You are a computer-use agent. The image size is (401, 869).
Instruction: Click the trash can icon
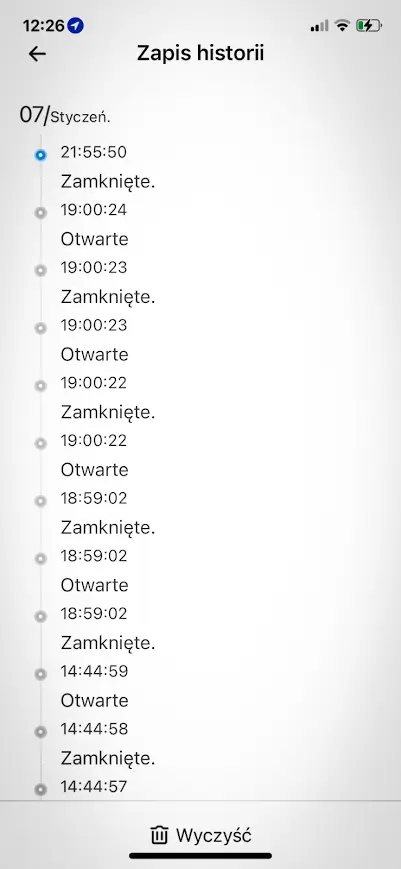[159, 835]
